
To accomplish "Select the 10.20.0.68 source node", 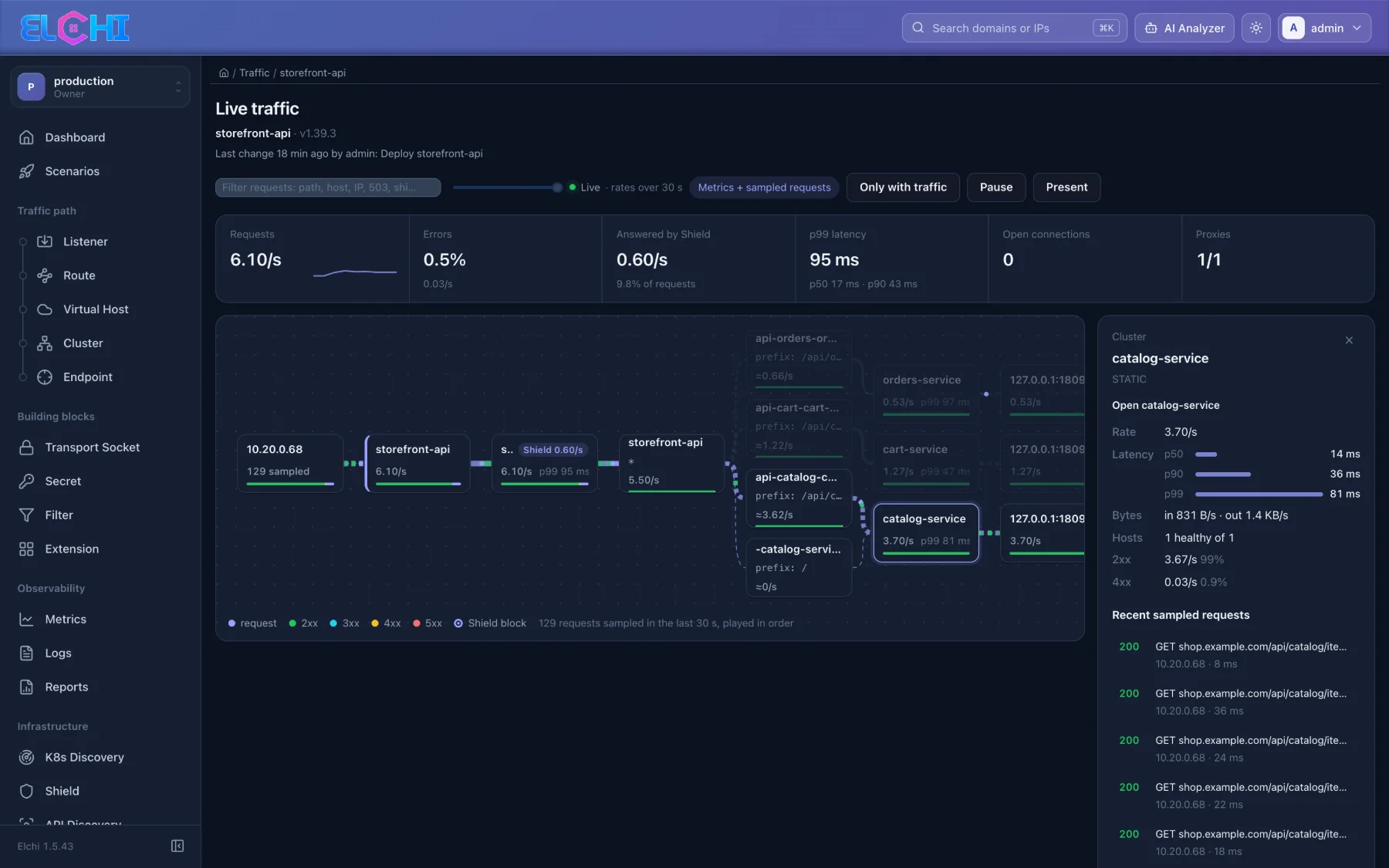I will coord(290,463).
